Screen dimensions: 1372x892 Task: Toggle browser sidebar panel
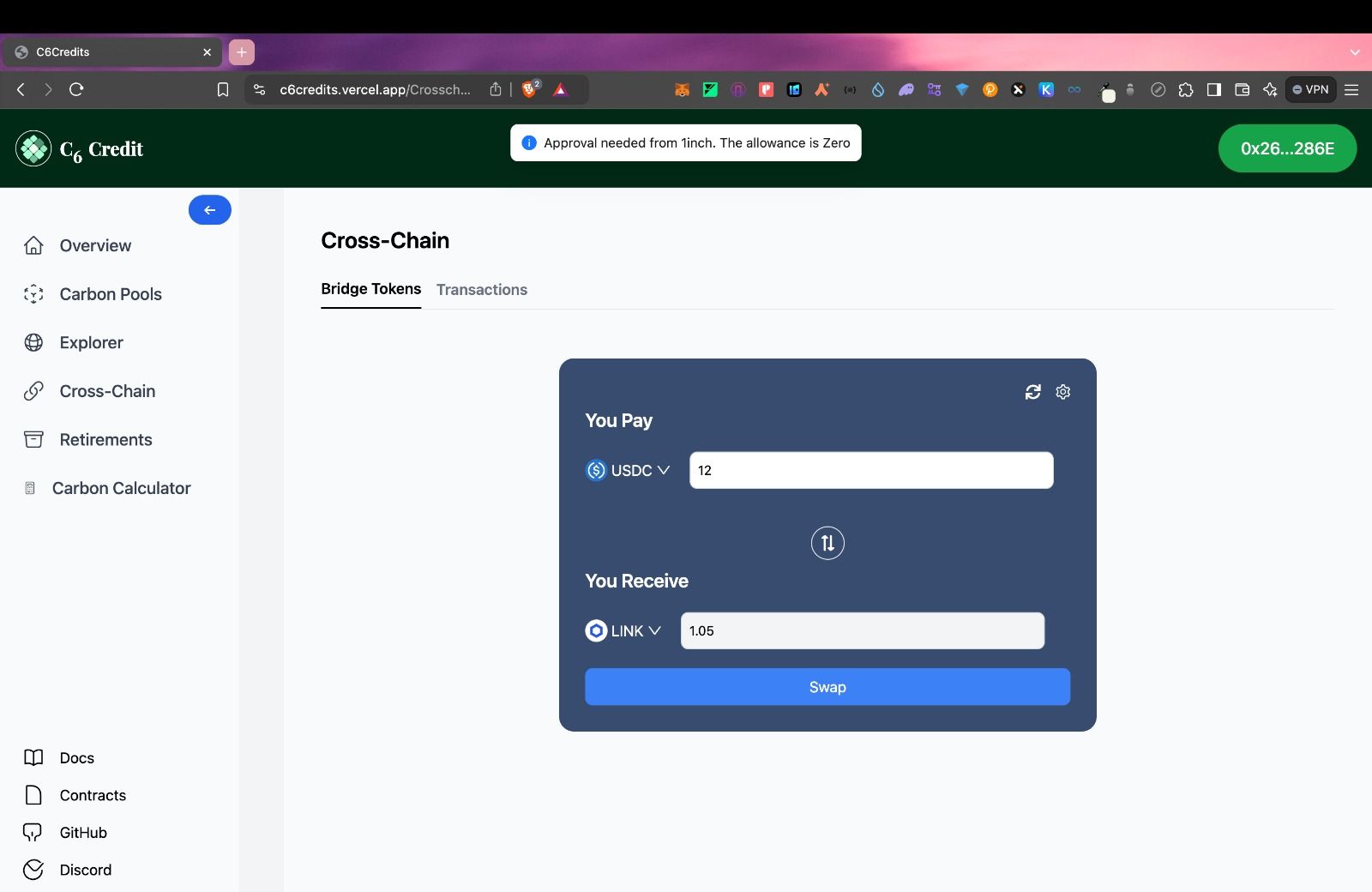[x=1214, y=89]
